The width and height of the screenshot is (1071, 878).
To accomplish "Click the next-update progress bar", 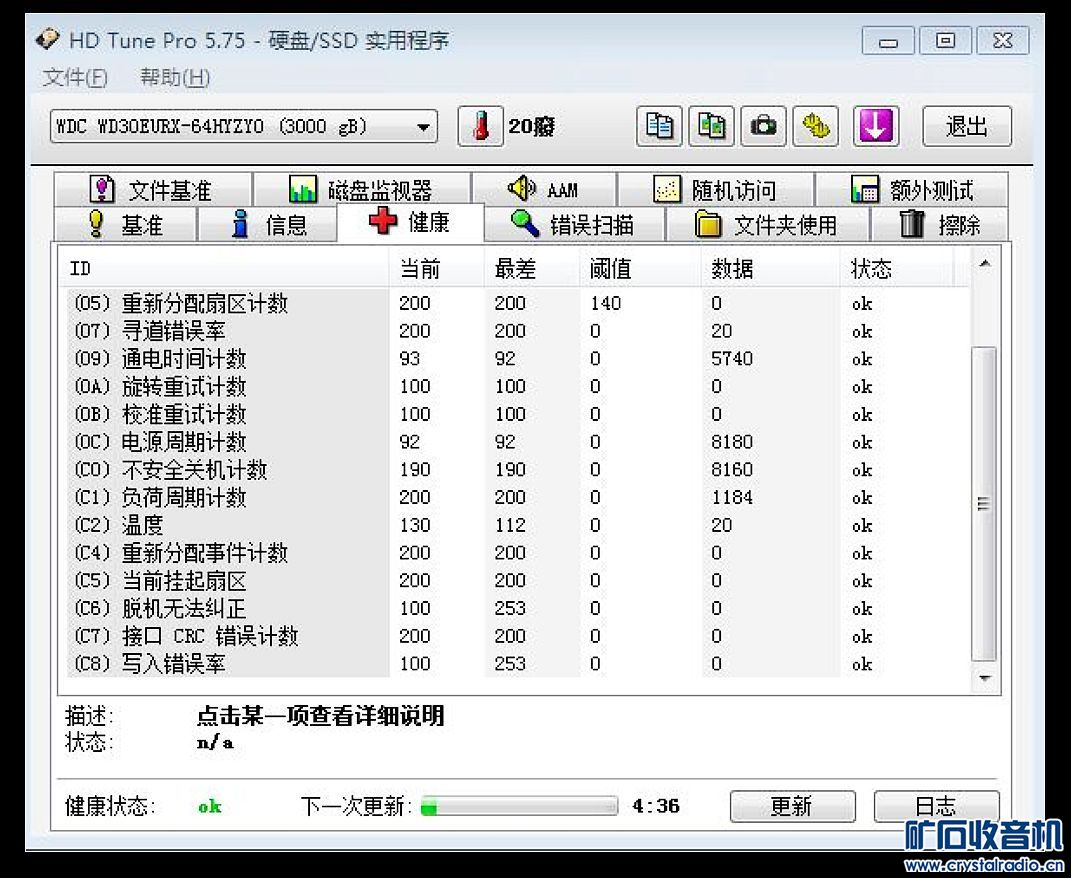I will click(519, 806).
